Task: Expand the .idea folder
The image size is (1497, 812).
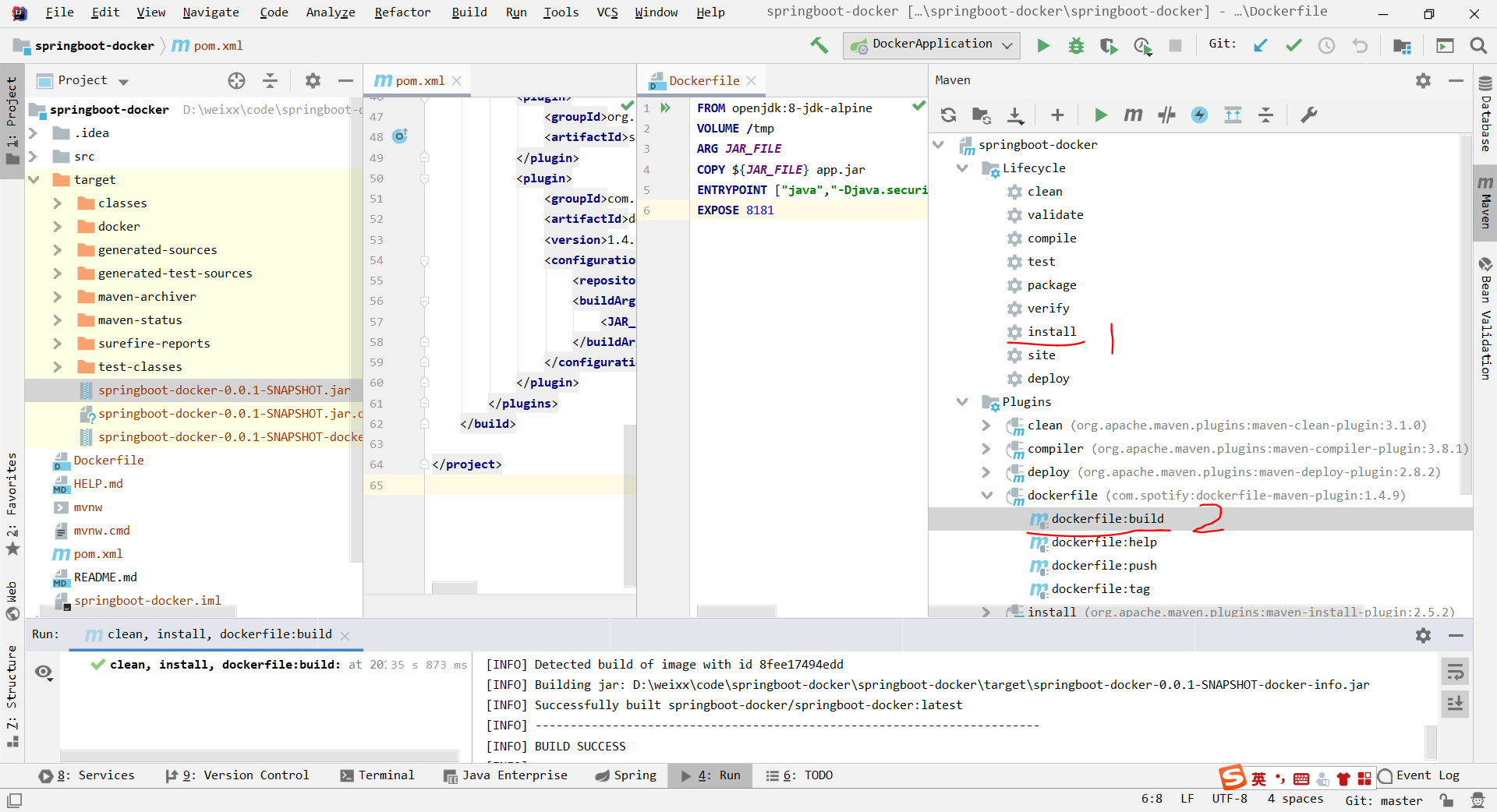Action: coord(34,132)
